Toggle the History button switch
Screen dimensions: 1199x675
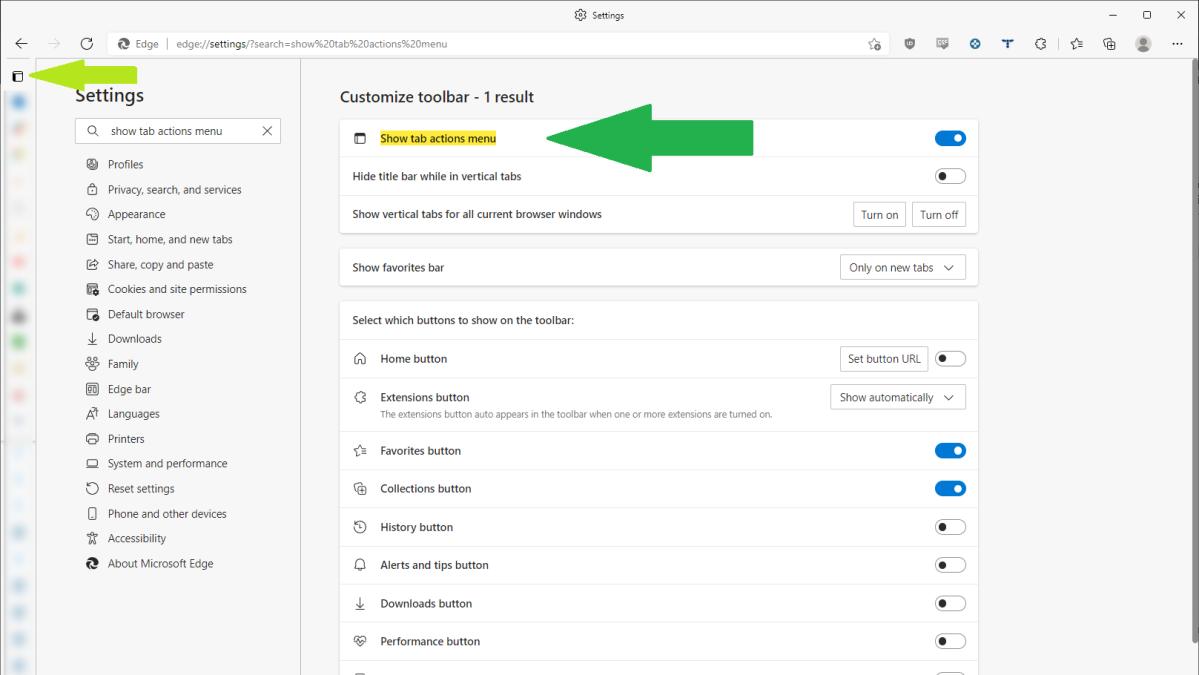pyautogui.click(x=949, y=526)
